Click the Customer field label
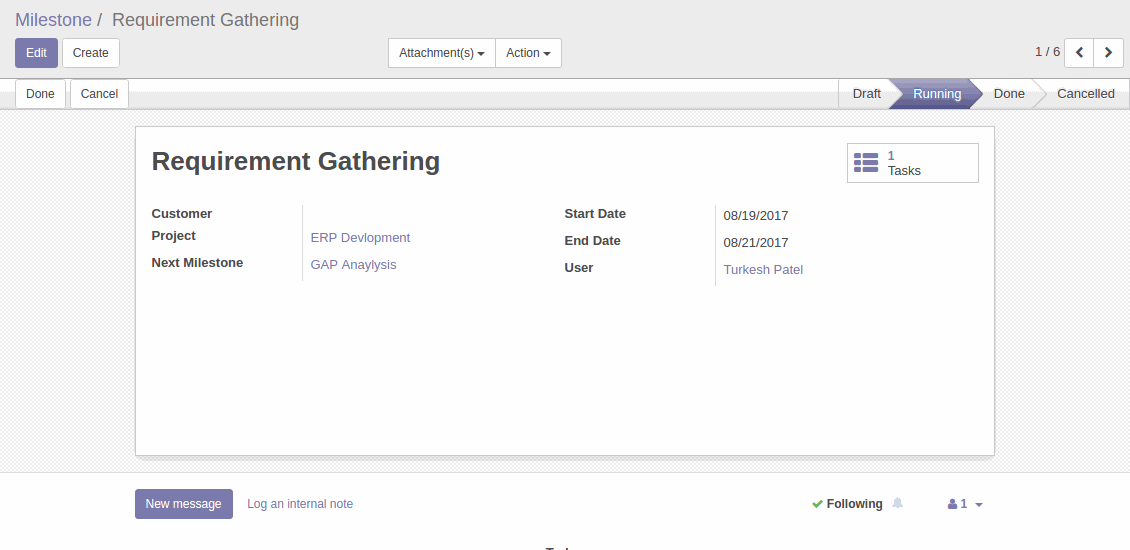This screenshot has width=1130, height=550. (x=182, y=213)
